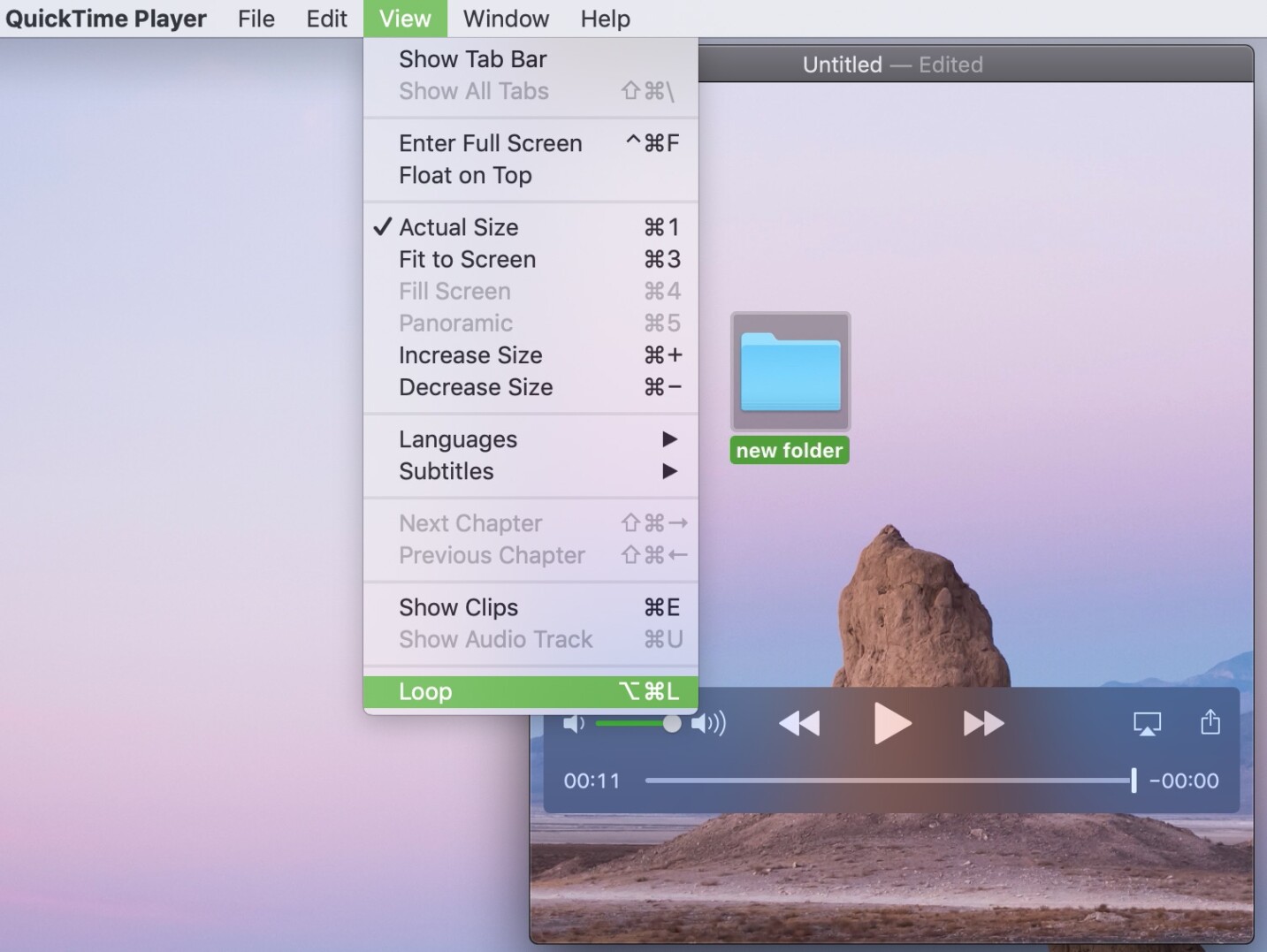Expand the Languages submenu

coord(457,438)
